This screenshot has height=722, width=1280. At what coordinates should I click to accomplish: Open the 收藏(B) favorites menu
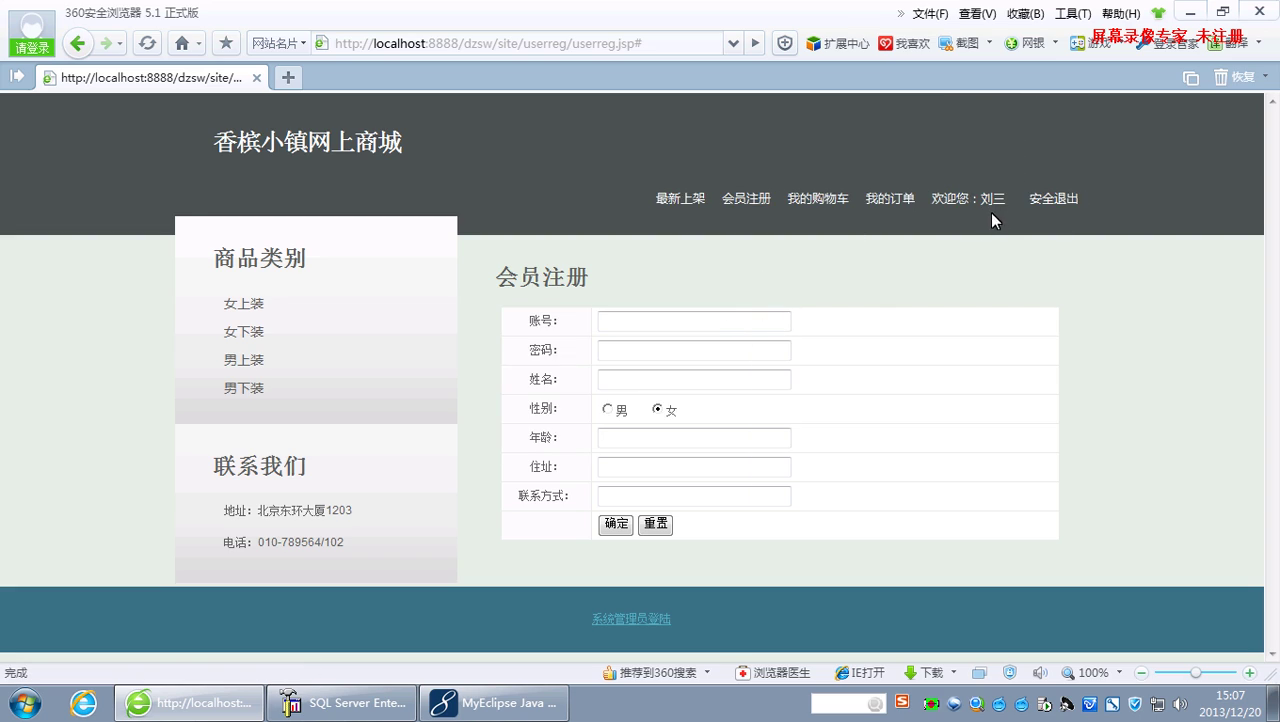click(1025, 14)
